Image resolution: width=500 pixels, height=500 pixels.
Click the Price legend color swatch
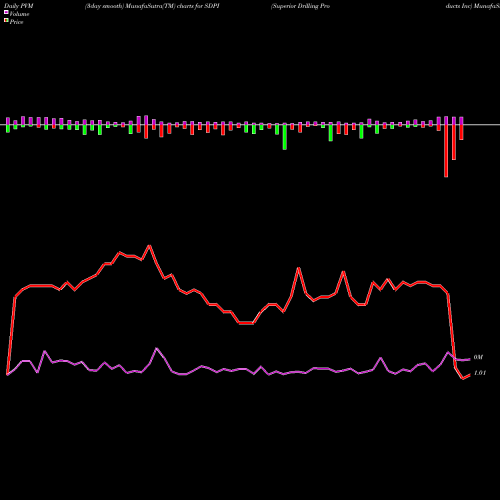pos(6,21)
